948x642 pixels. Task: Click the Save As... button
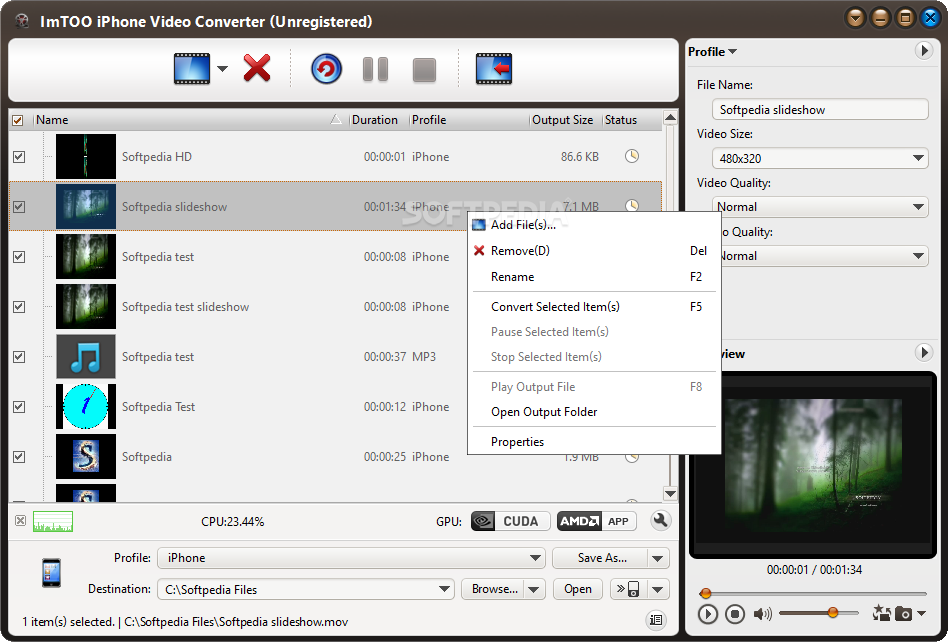point(600,558)
